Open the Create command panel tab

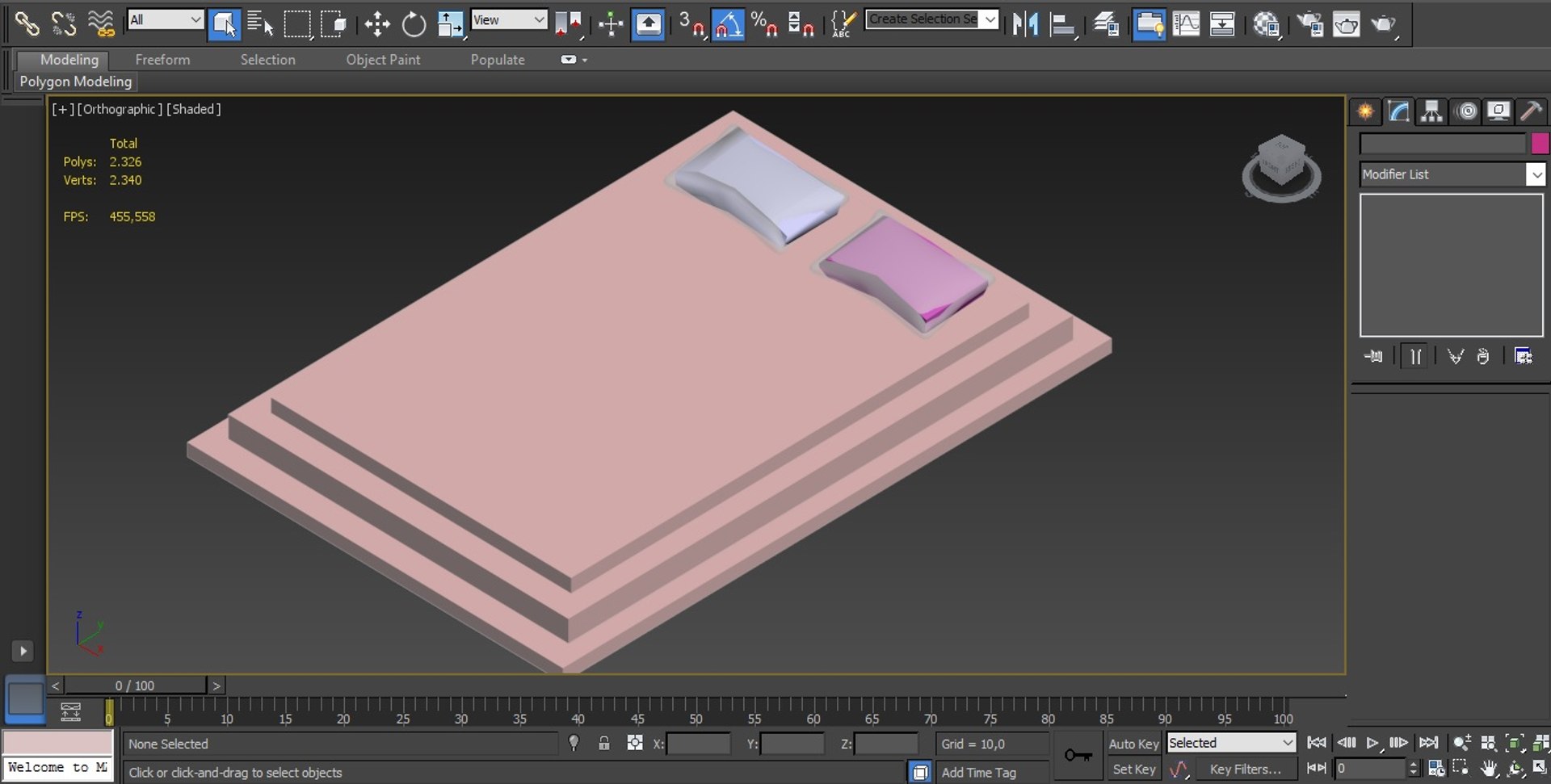tap(1365, 111)
